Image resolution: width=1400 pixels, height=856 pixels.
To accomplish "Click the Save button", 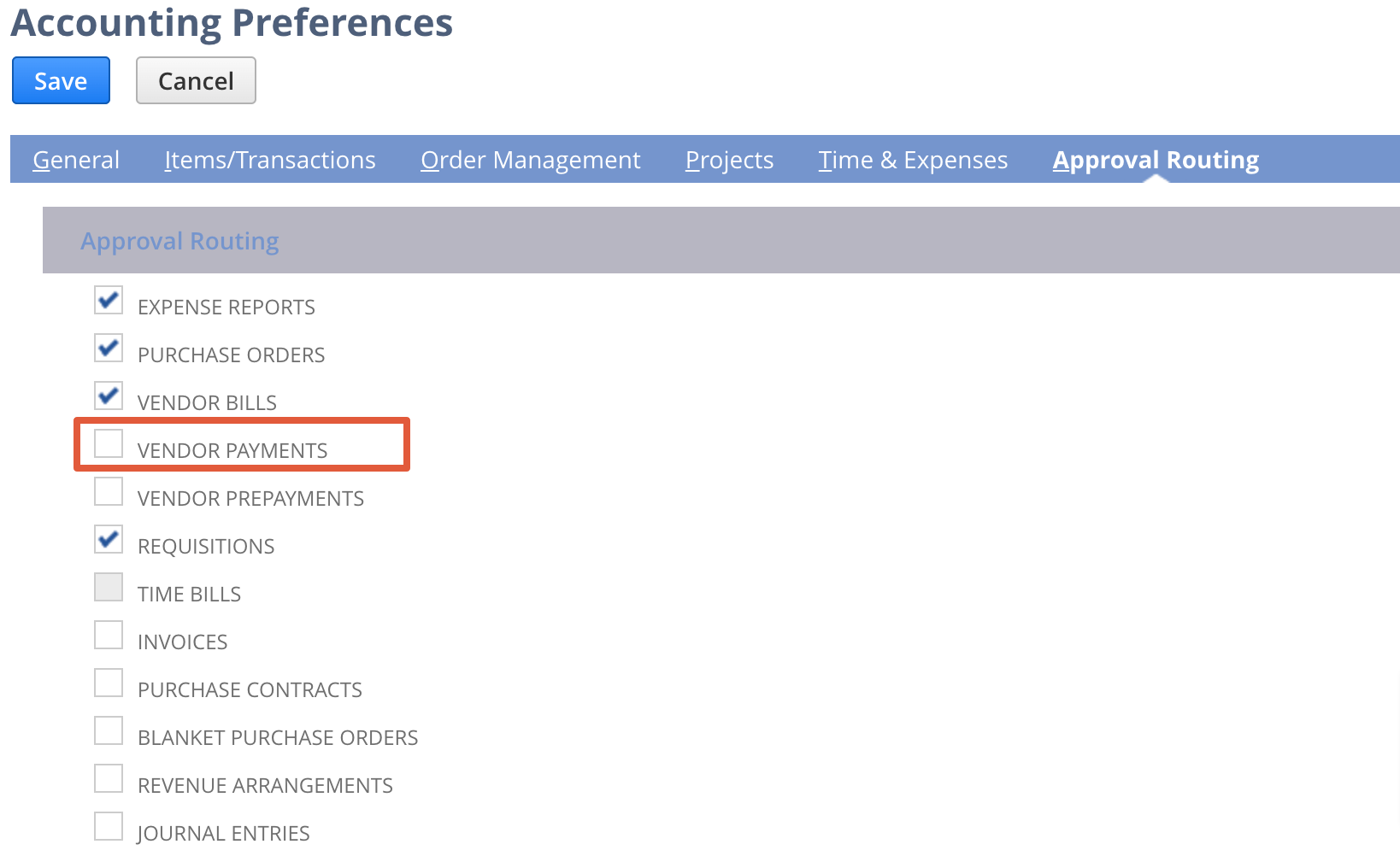I will [61, 80].
